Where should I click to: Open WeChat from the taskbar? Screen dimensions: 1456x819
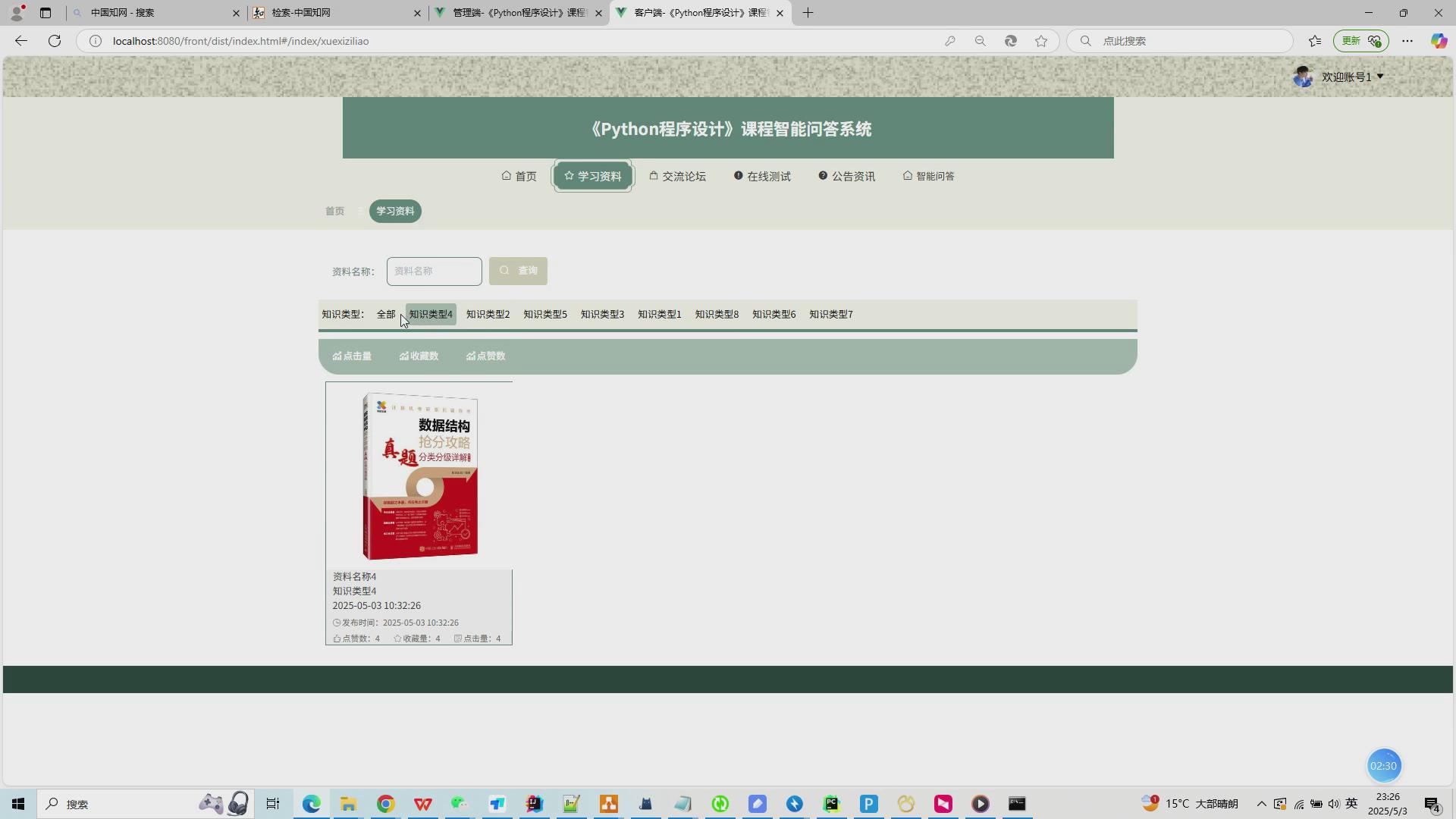460,804
